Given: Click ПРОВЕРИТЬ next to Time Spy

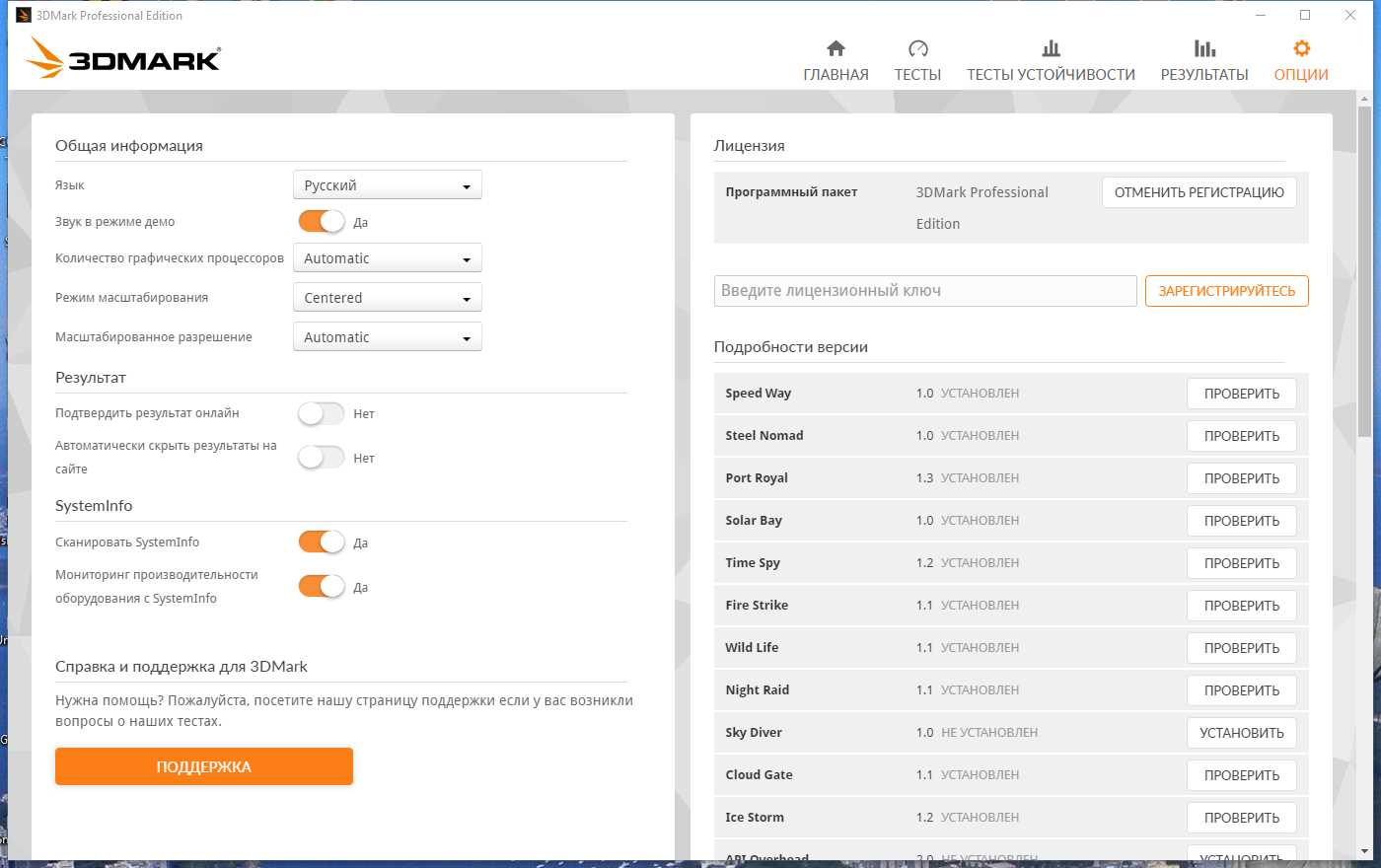Looking at the screenshot, I should click(x=1242, y=563).
